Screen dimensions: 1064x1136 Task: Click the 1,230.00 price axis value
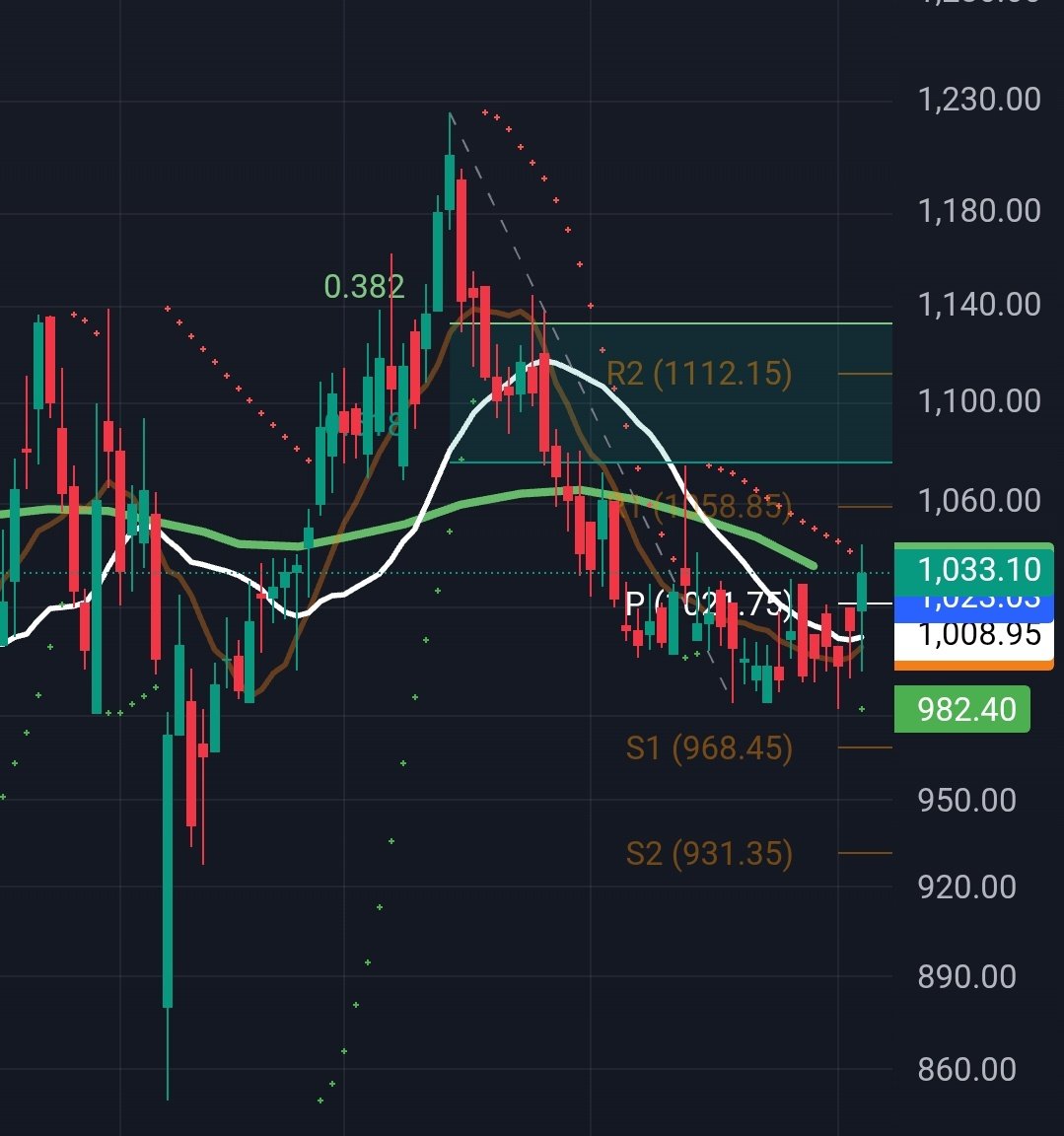[979, 100]
